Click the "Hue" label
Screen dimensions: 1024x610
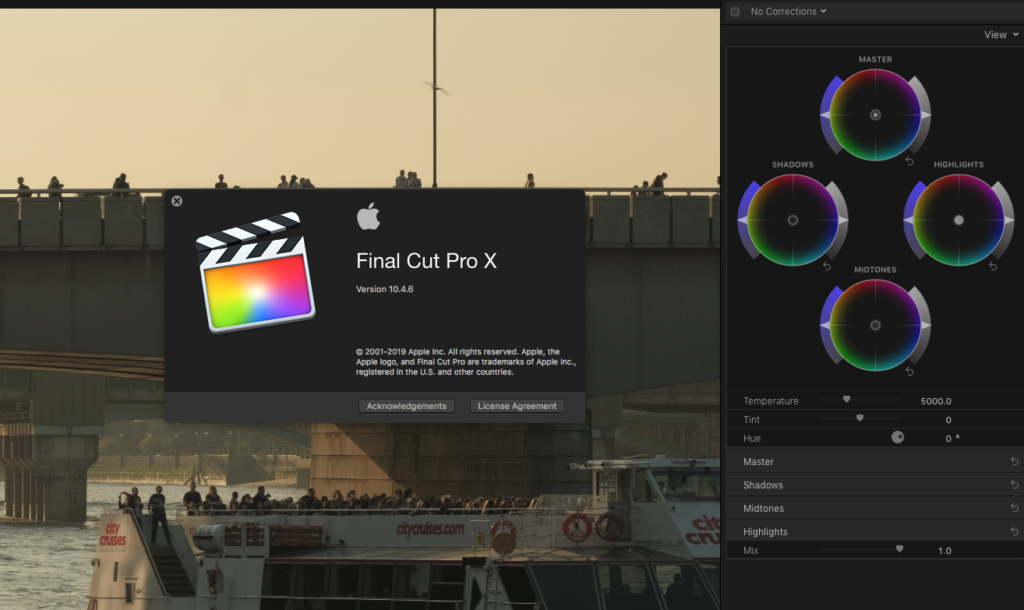(x=752, y=438)
